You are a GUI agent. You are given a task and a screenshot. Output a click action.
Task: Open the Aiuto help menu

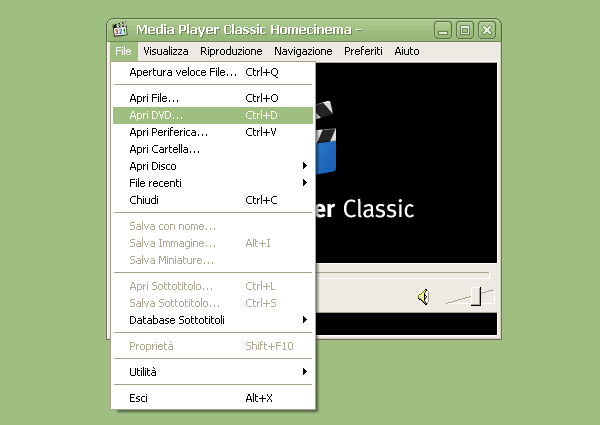407,51
